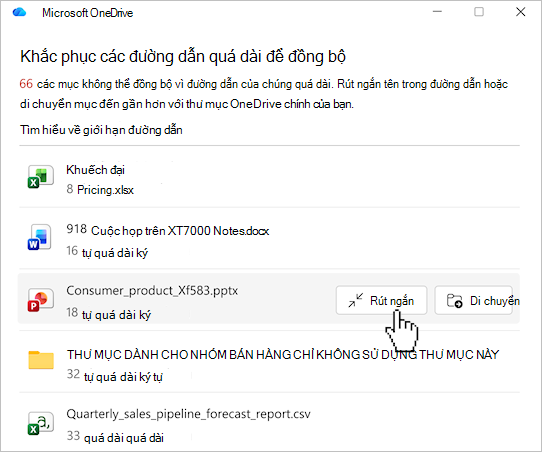
Task: Select THƯ MỤC DÀNH CHO NHÓM BÁN HÀNG folder row
Action: click(x=269, y=361)
